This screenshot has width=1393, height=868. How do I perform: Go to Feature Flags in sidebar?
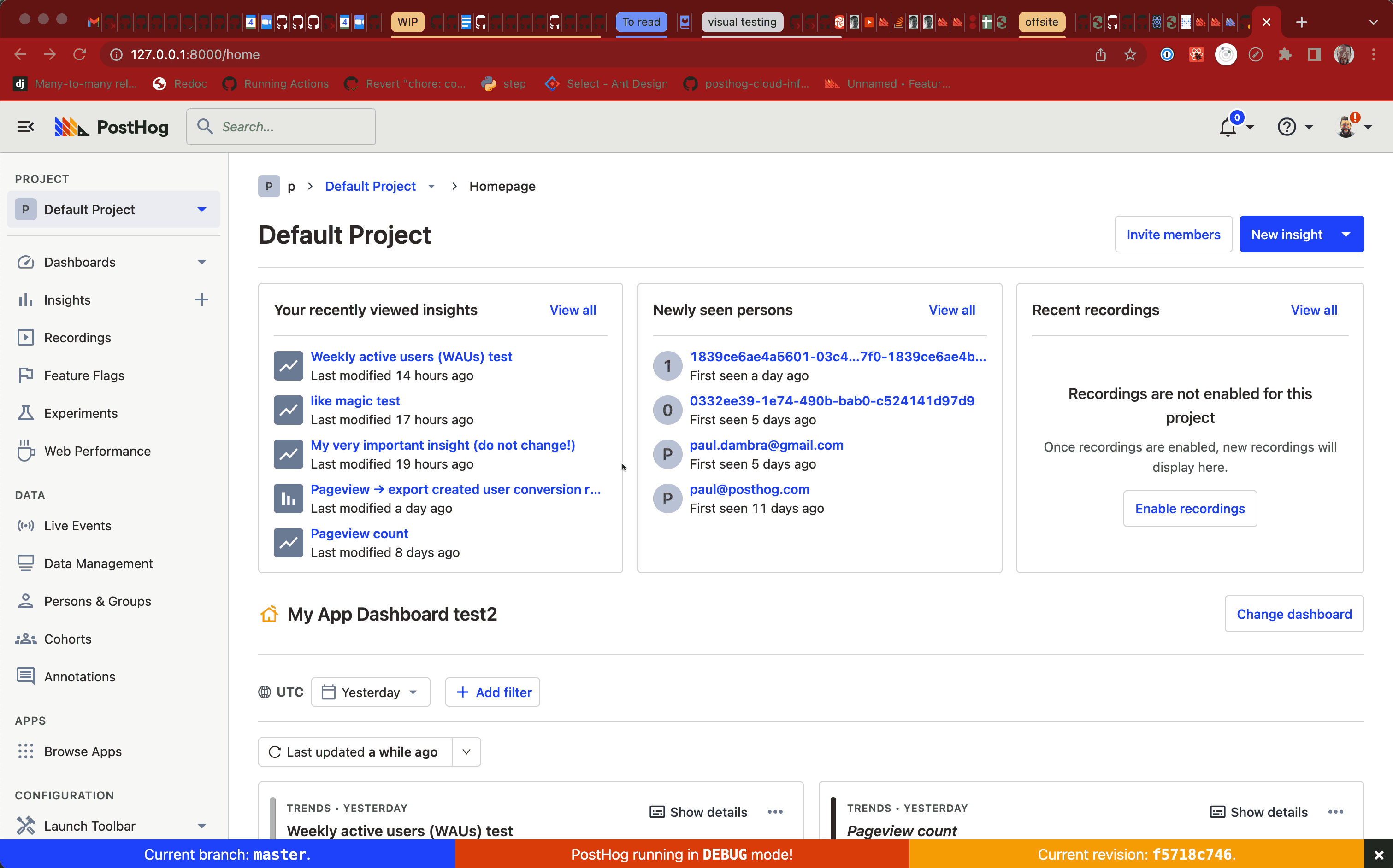pyautogui.click(x=84, y=375)
